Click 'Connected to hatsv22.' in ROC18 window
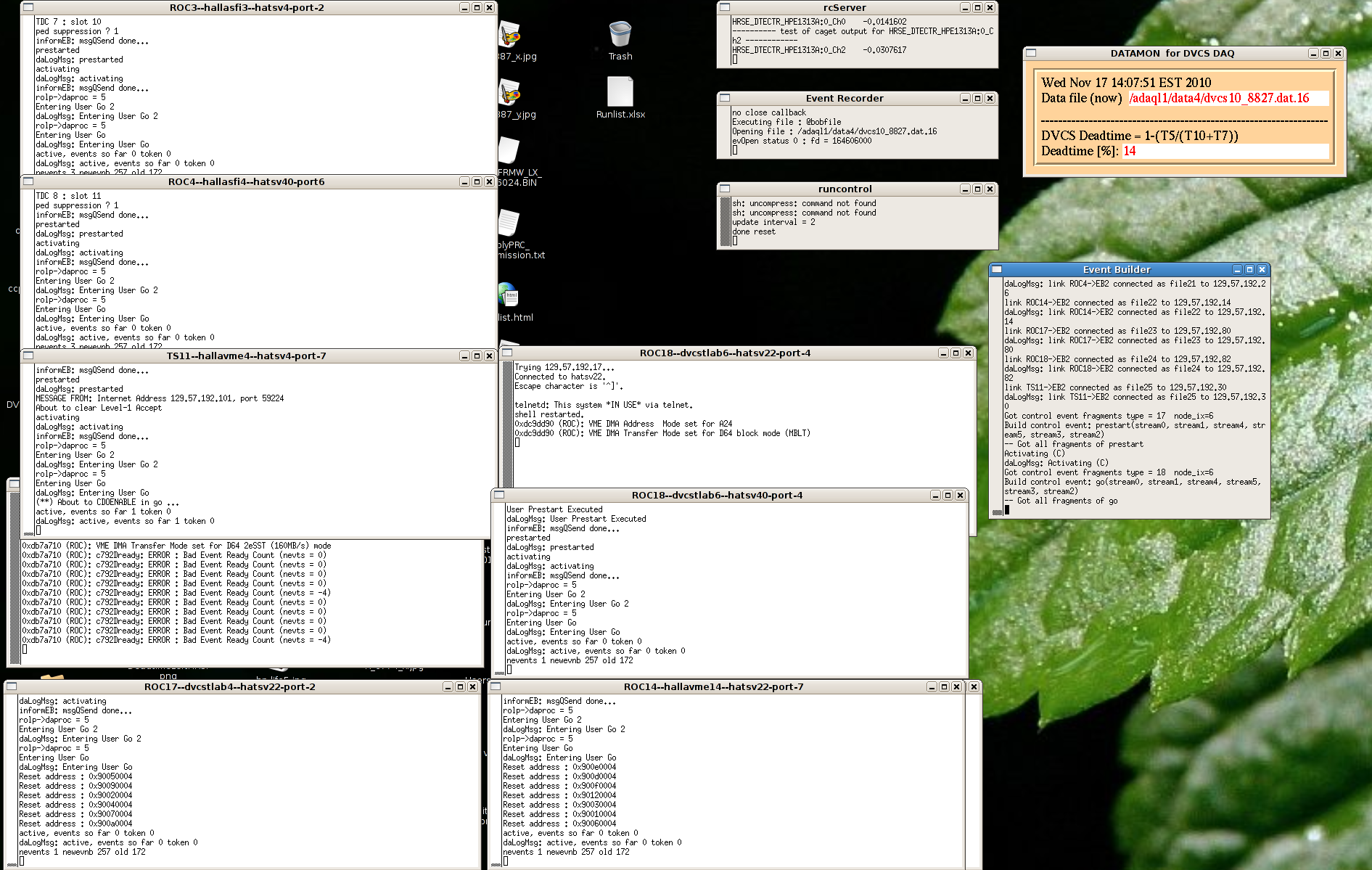The height and width of the screenshot is (870, 1372). [560, 377]
